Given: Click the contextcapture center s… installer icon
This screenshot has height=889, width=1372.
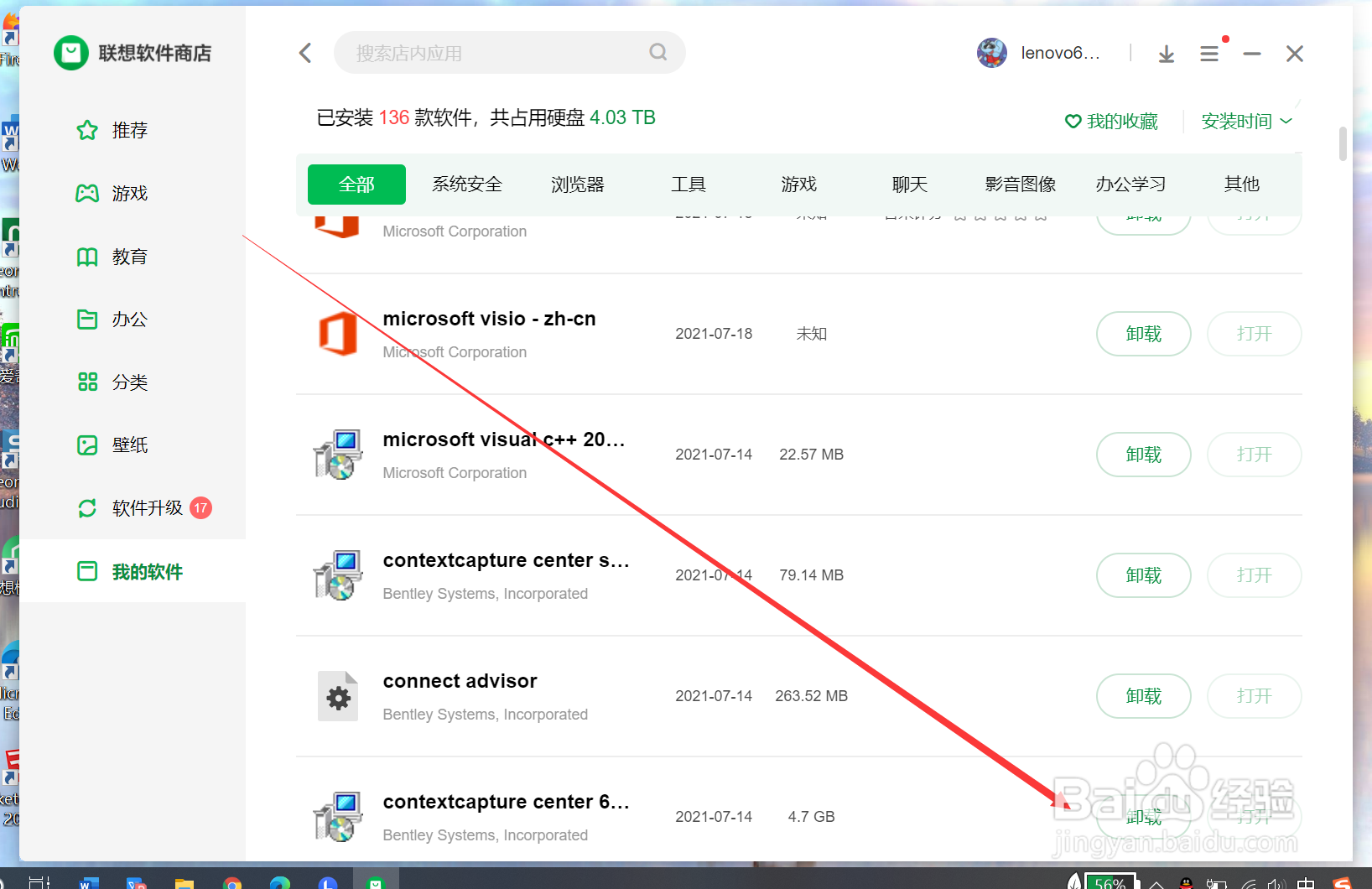Looking at the screenshot, I should [x=338, y=575].
